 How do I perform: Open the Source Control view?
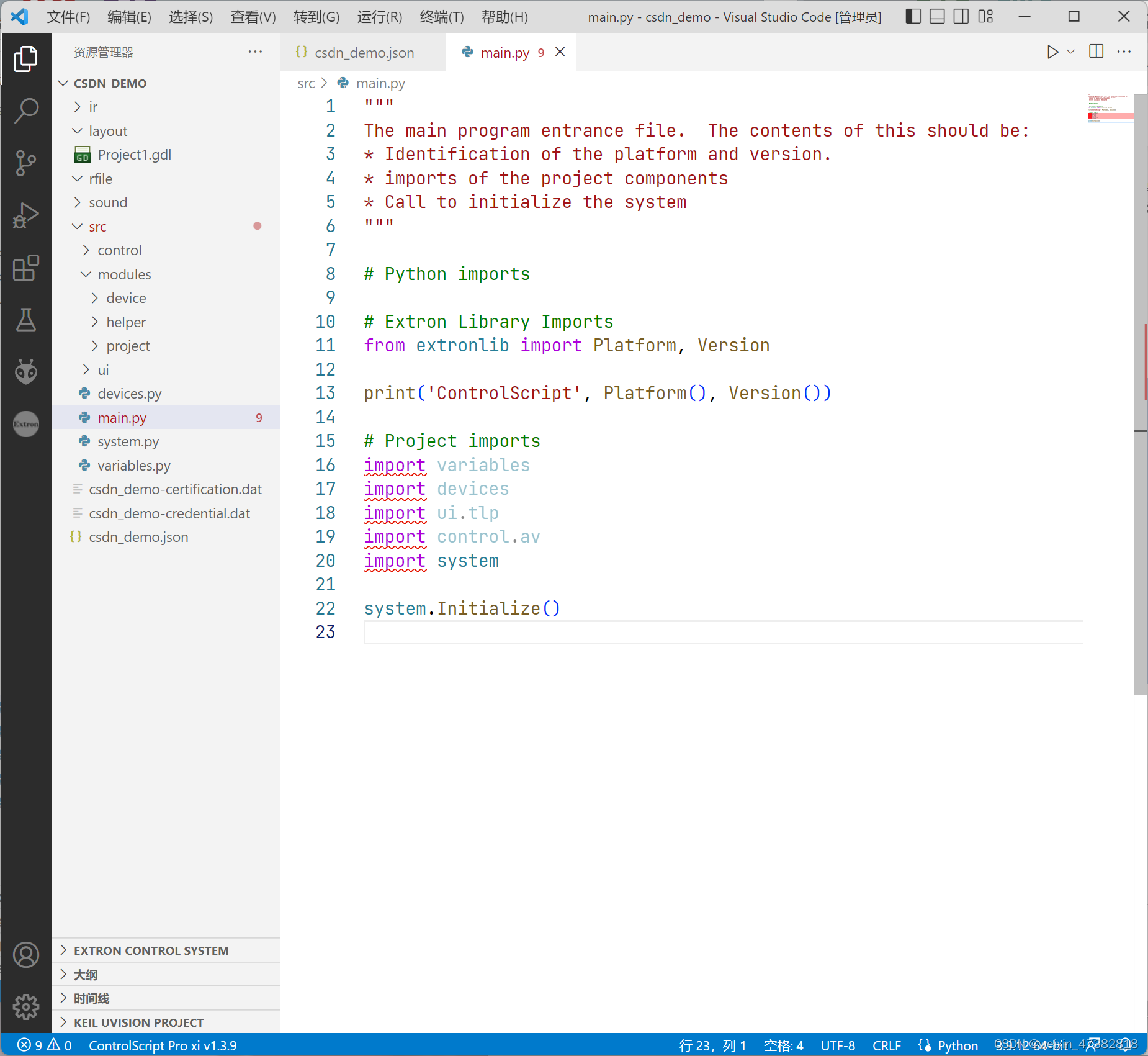[26, 163]
